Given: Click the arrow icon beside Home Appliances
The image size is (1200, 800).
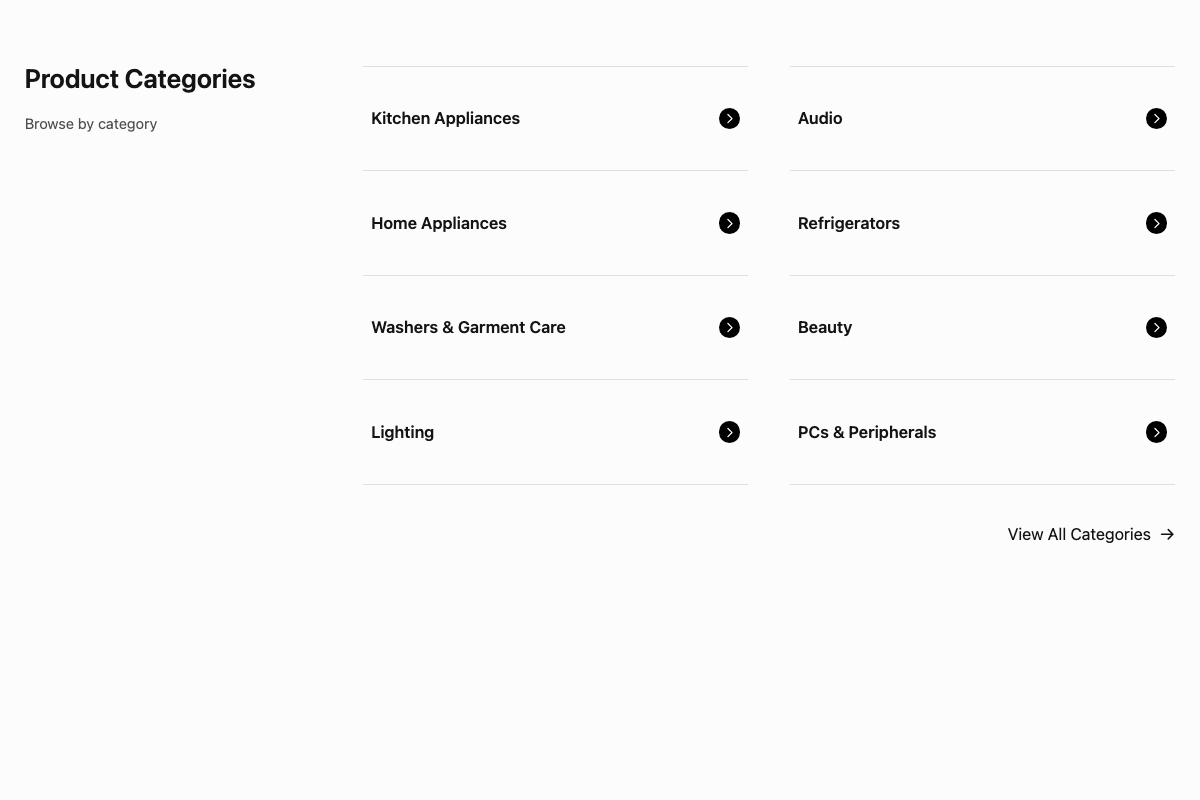Looking at the screenshot, I should click(730, 223).
